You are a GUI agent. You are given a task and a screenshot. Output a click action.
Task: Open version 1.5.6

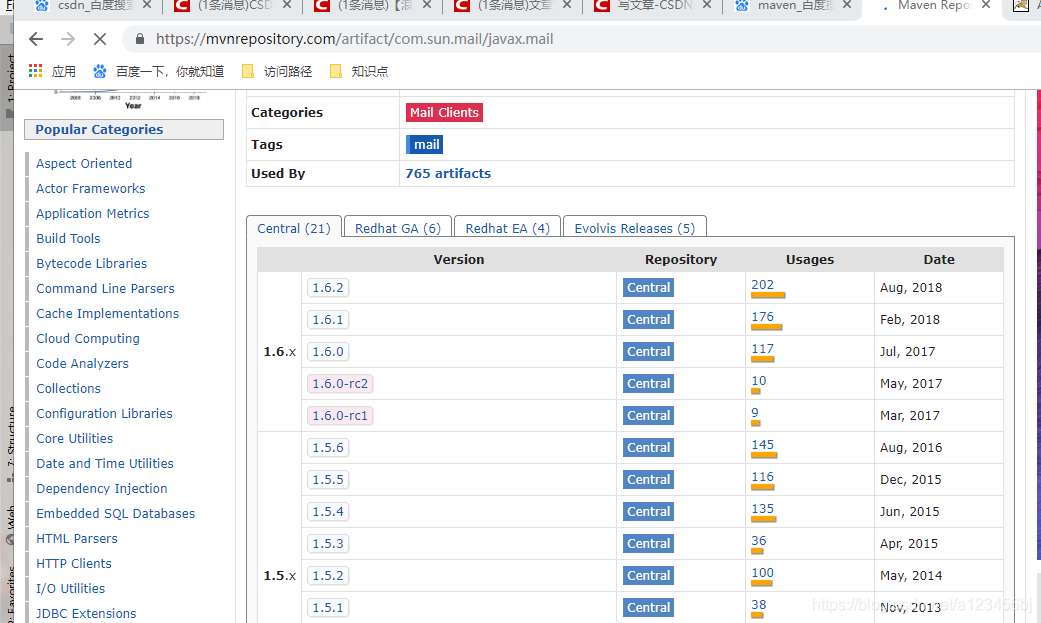328,448
